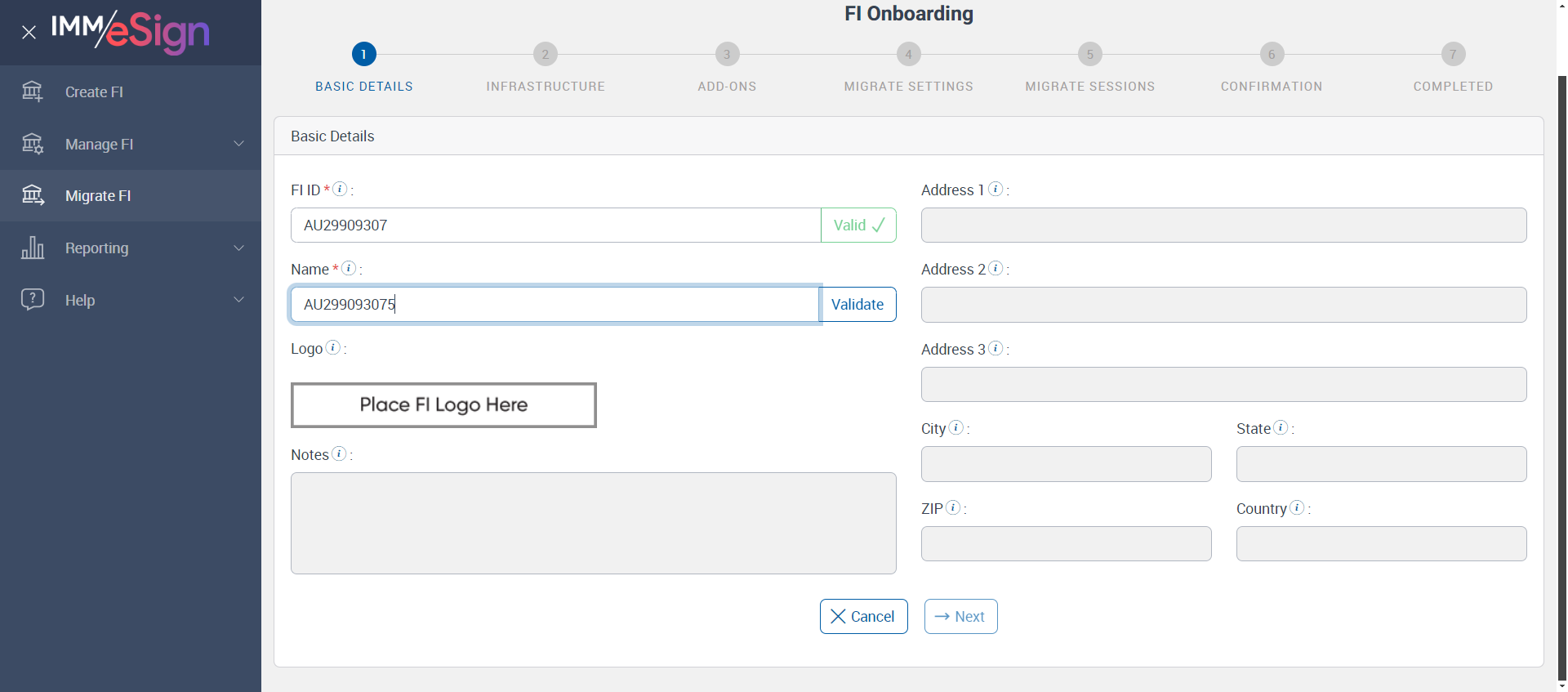Click the Create FI bank icon
Screen dimensions: 1568x692
click(33, 92)
